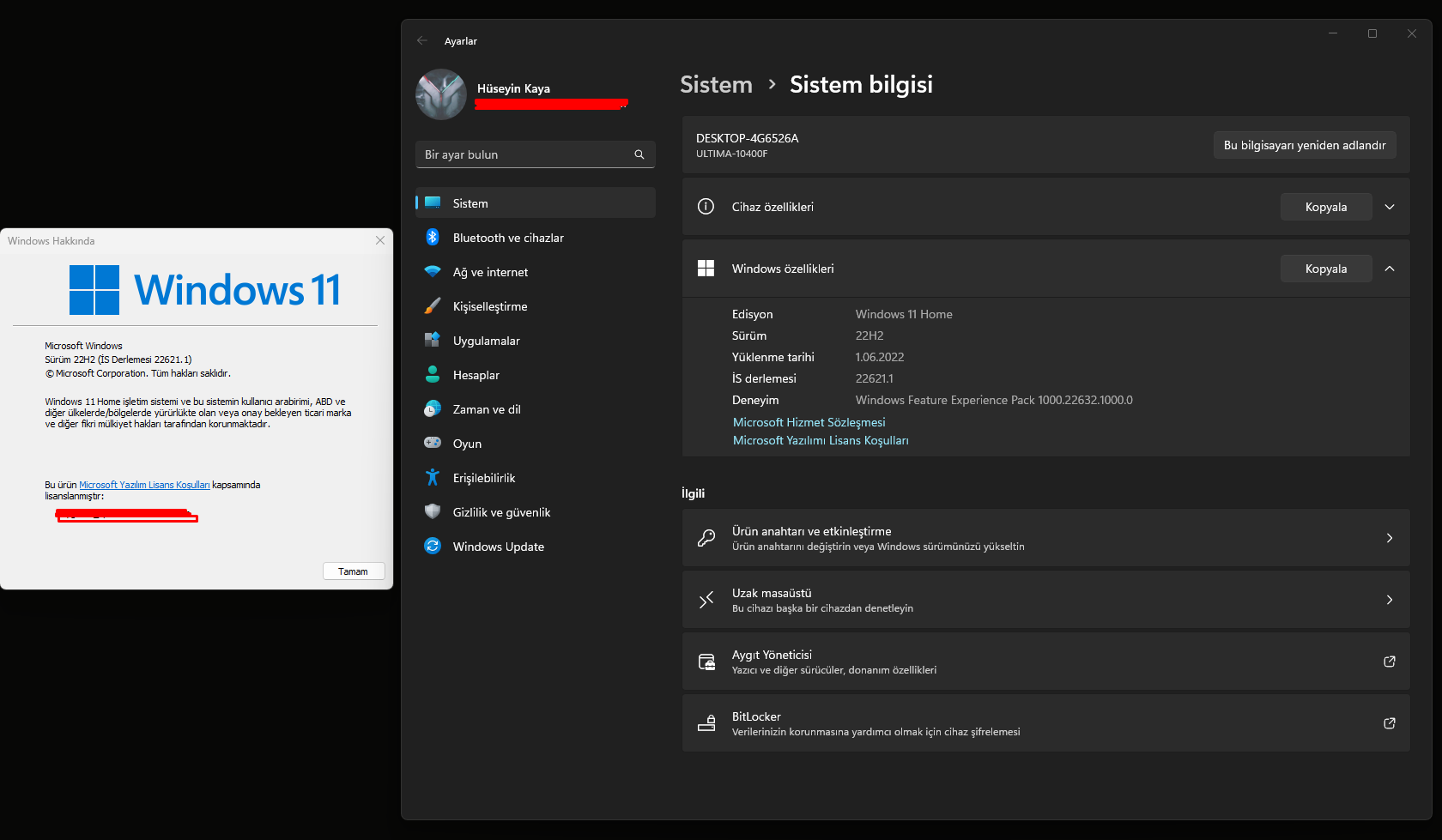Copy Windows specs with Windows özellikleri Kopyala
1442x840 pixels.
(x=1326, y=269)
